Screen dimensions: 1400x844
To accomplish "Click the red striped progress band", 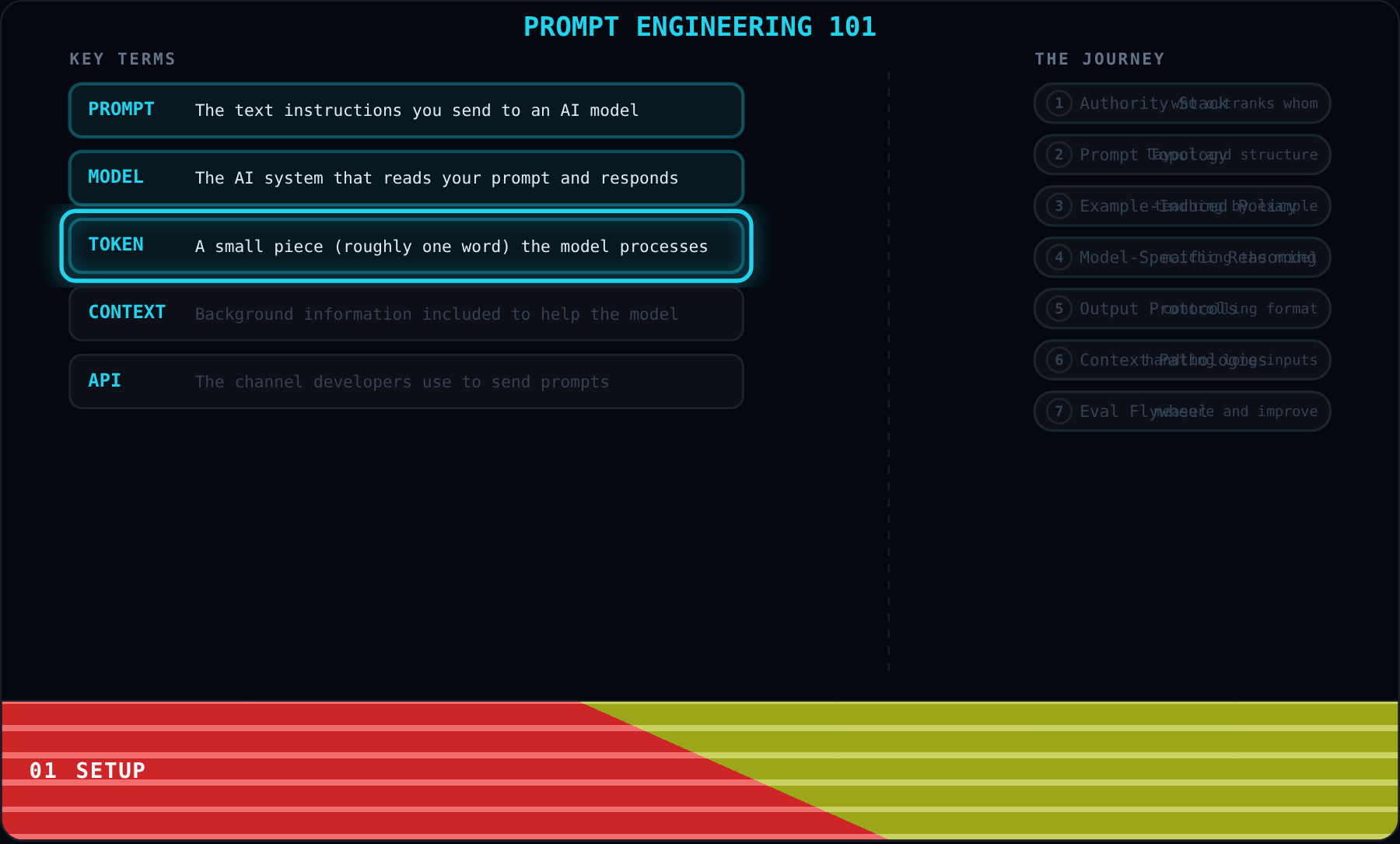I will tap(311, 771).
